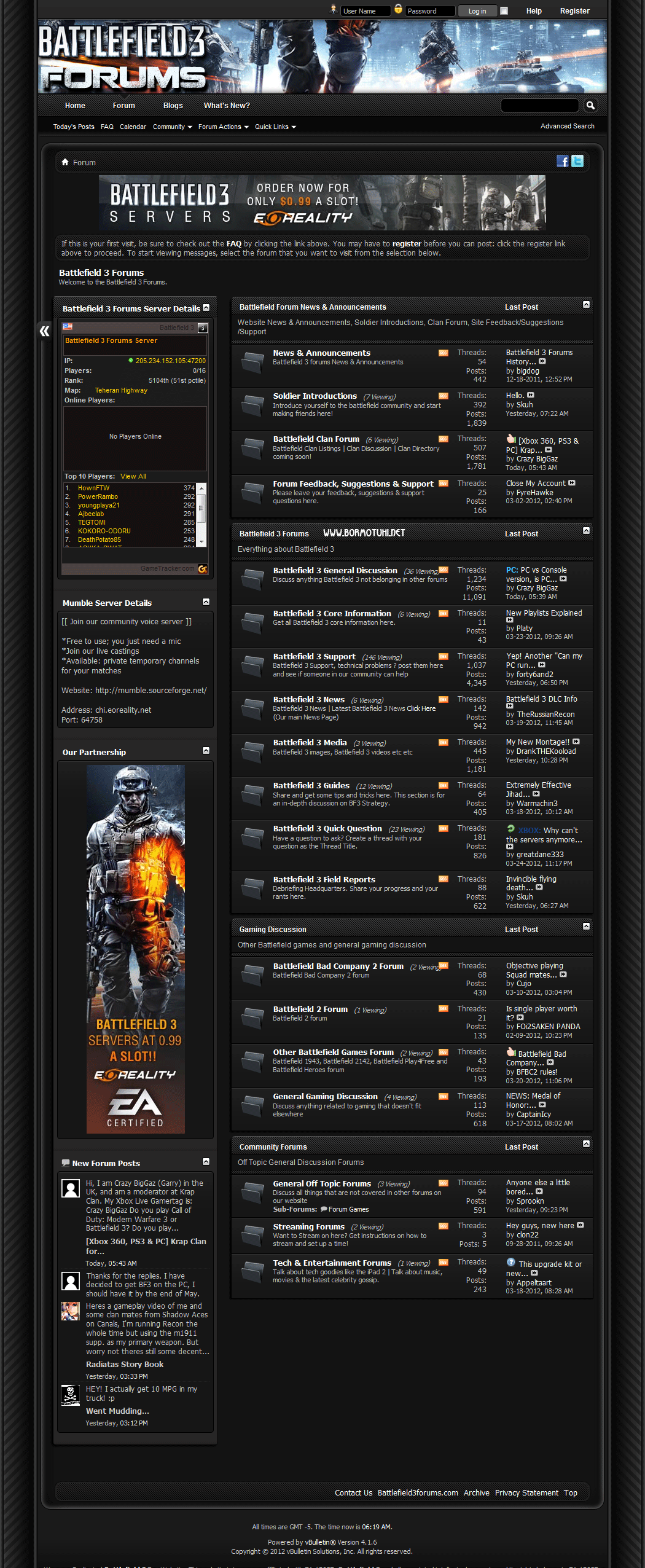The image size is (645, 1568).
Task: Open the Community dropdown menu
Action: 173,127
